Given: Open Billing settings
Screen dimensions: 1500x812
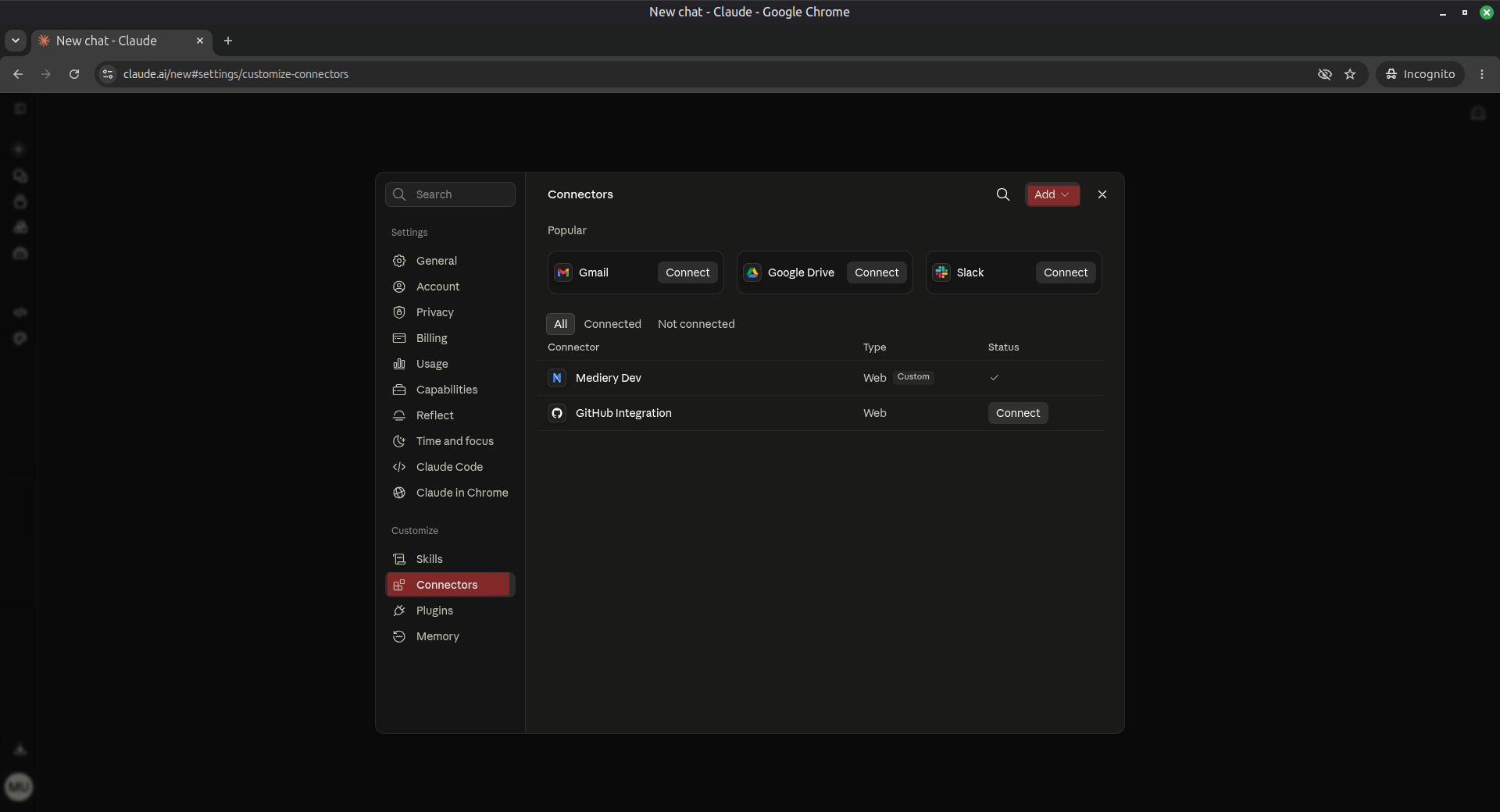Looking at the screenshot, I should coord(450,338).
